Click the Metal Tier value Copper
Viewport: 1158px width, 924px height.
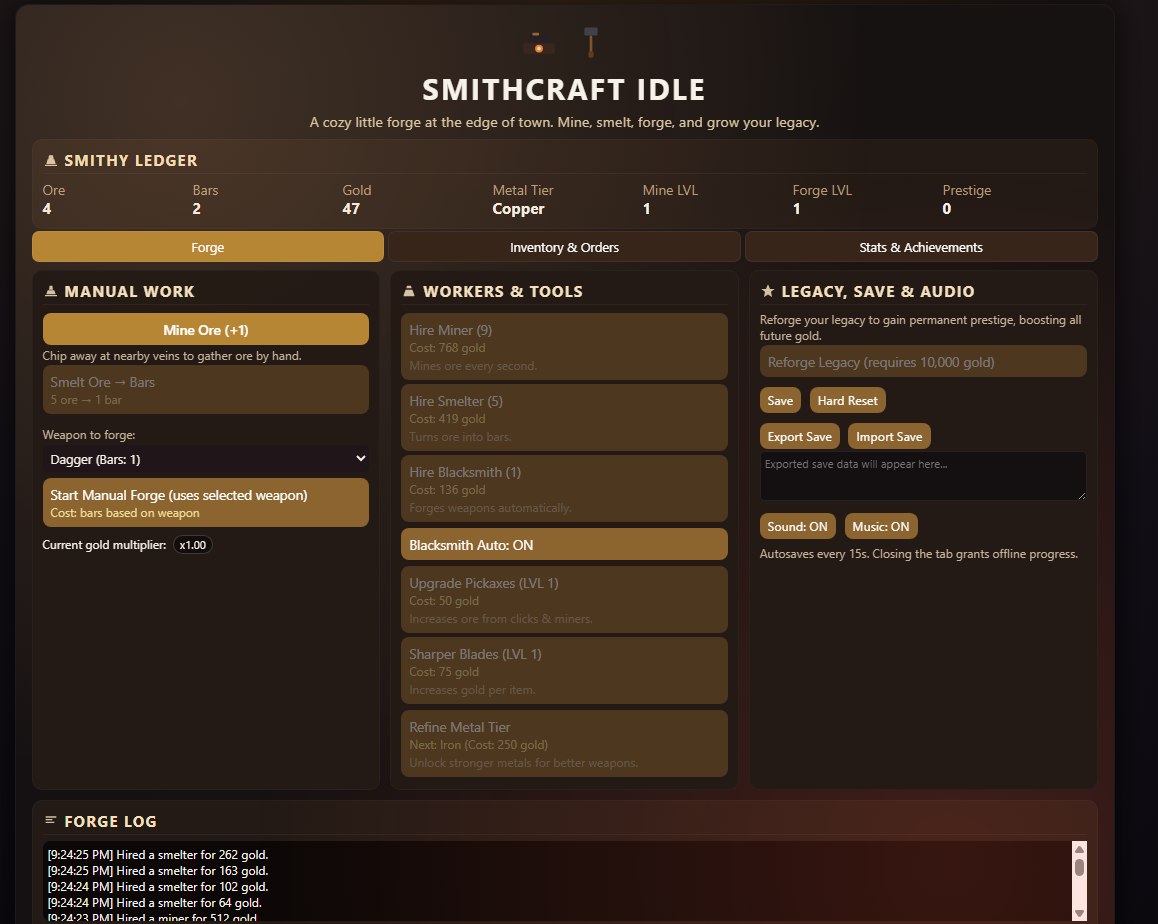[518, 209]
